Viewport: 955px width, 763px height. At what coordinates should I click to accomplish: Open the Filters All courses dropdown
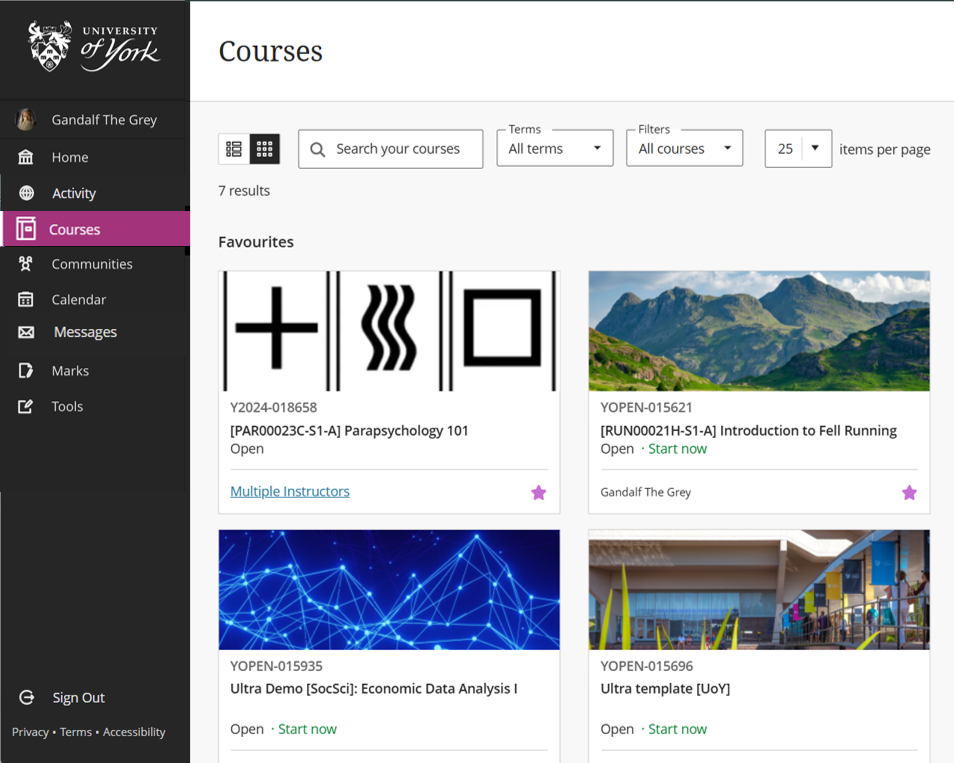(685, 149)
